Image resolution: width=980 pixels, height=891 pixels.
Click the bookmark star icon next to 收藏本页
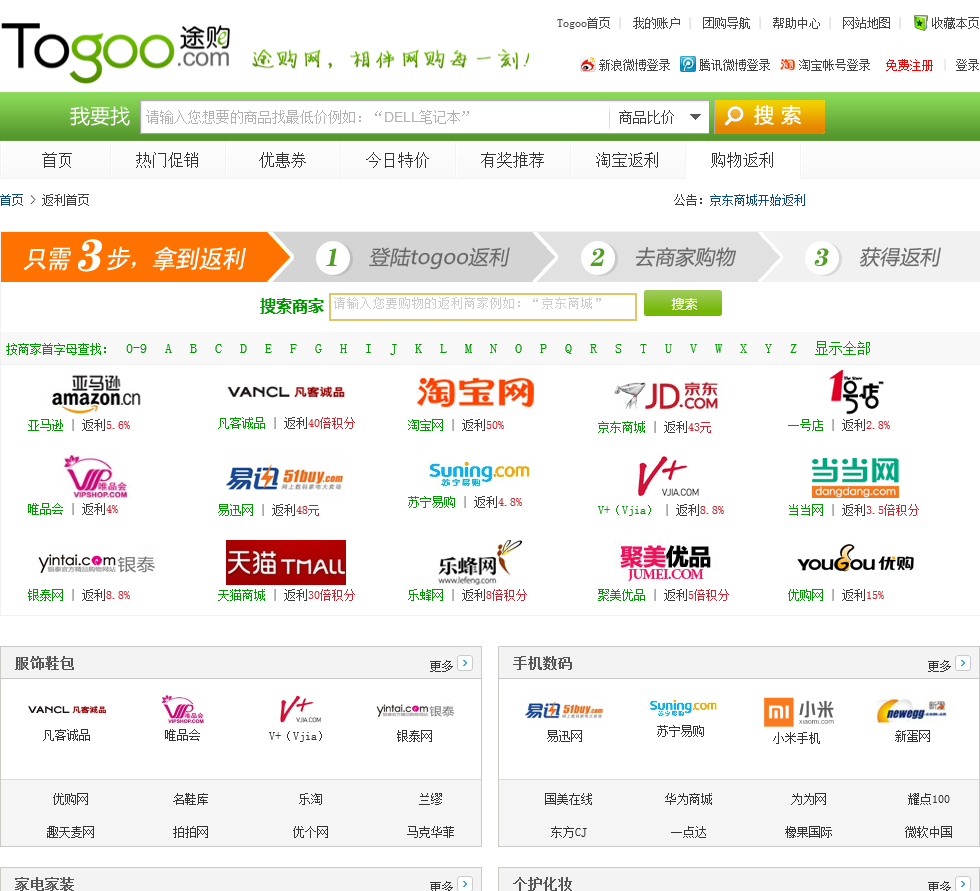[x=920, y=23]
